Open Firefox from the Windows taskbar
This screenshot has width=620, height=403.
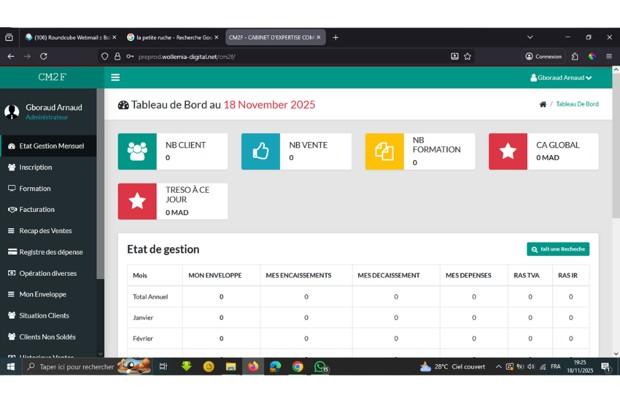[253, 367]
